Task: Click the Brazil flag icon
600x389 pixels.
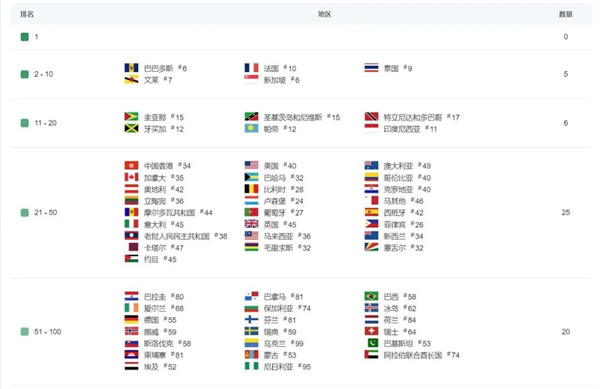Action: (371, 296)
